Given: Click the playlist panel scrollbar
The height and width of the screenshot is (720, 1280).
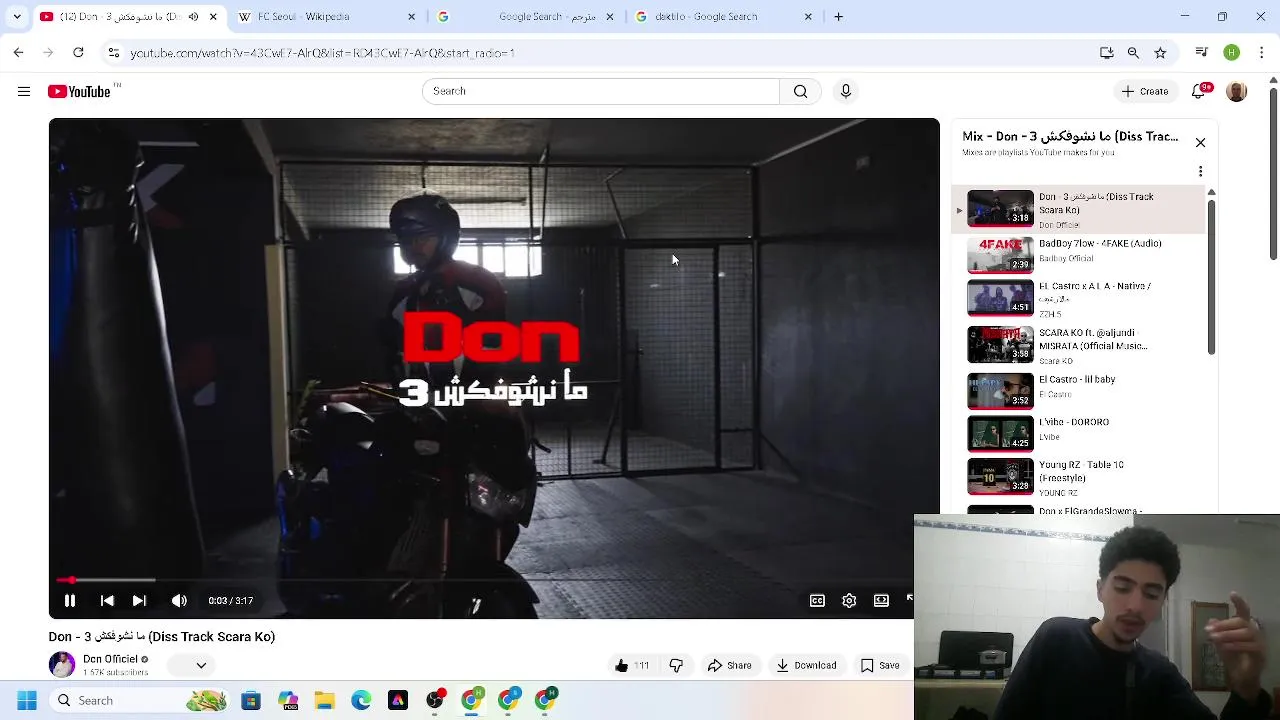Looking at the screenshot, I should pyautogui.click(x=1211, y=275).
